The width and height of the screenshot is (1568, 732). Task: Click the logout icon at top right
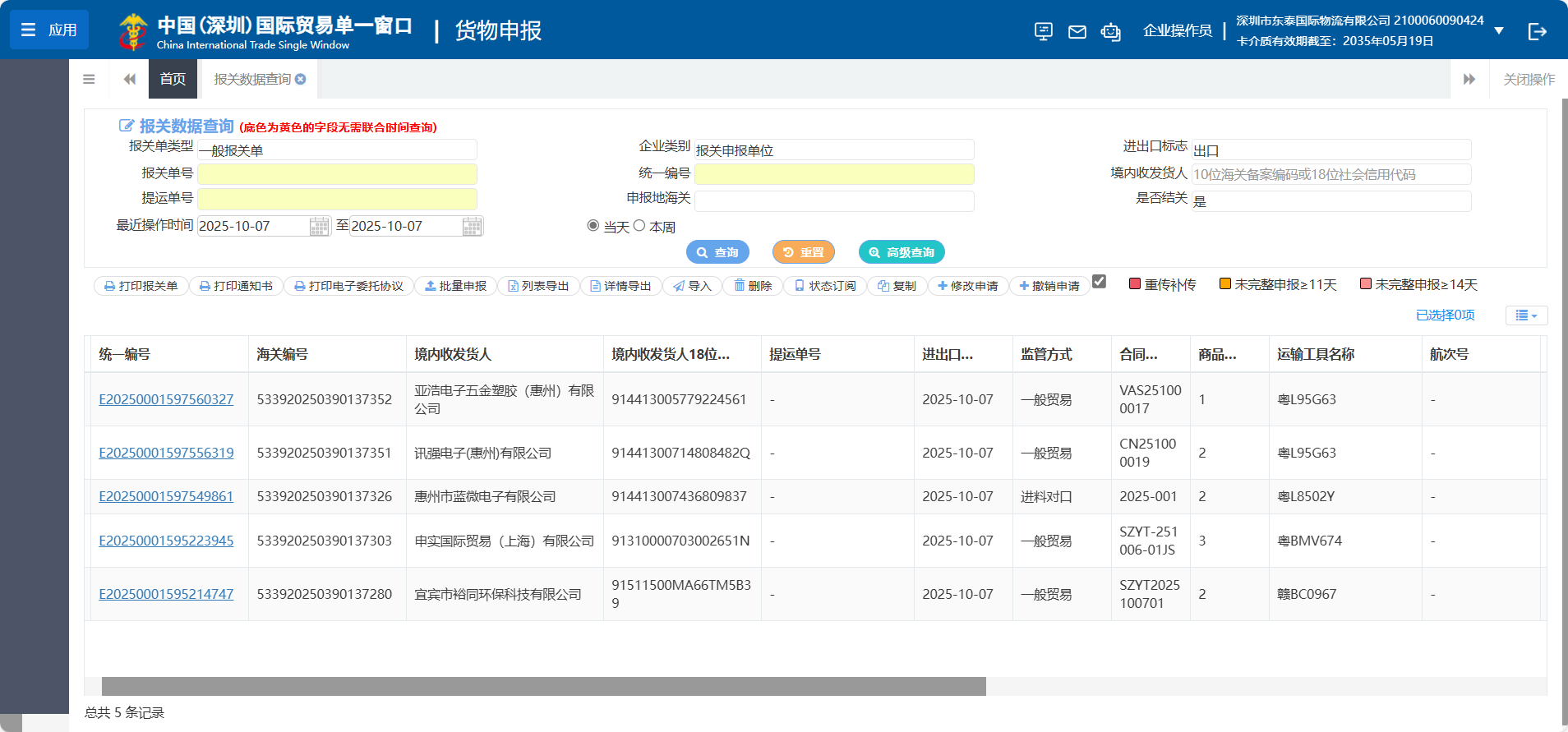(1537, 31)
